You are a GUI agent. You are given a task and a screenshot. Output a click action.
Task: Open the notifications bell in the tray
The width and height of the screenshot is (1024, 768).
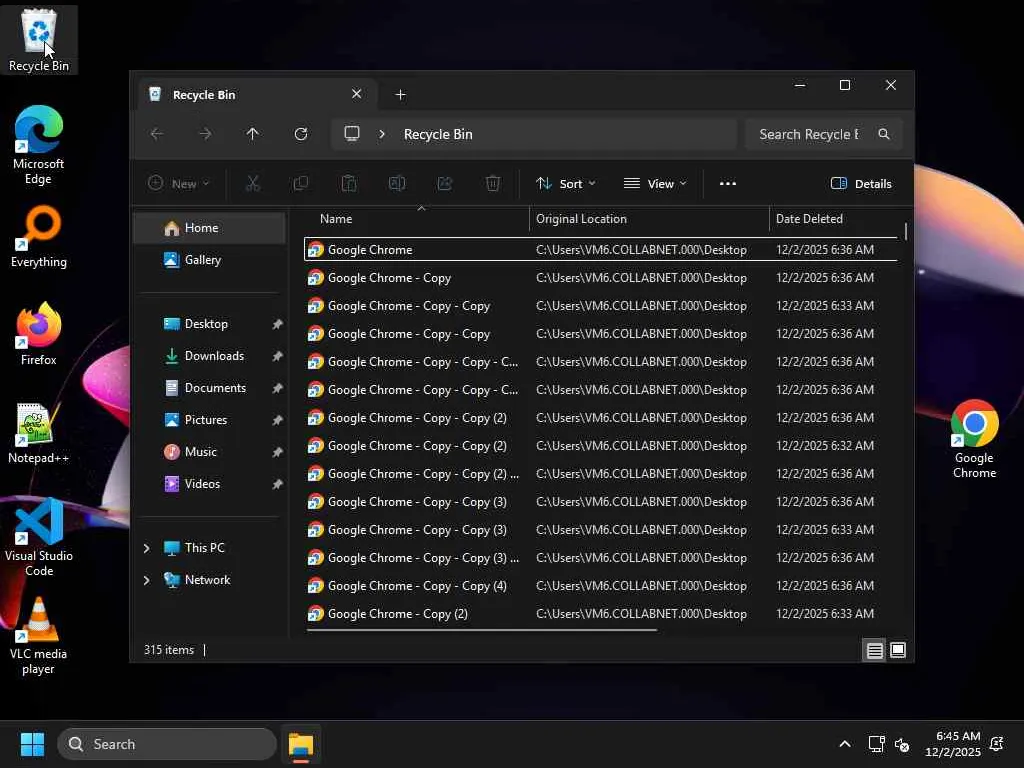click(x=997, y=744)
